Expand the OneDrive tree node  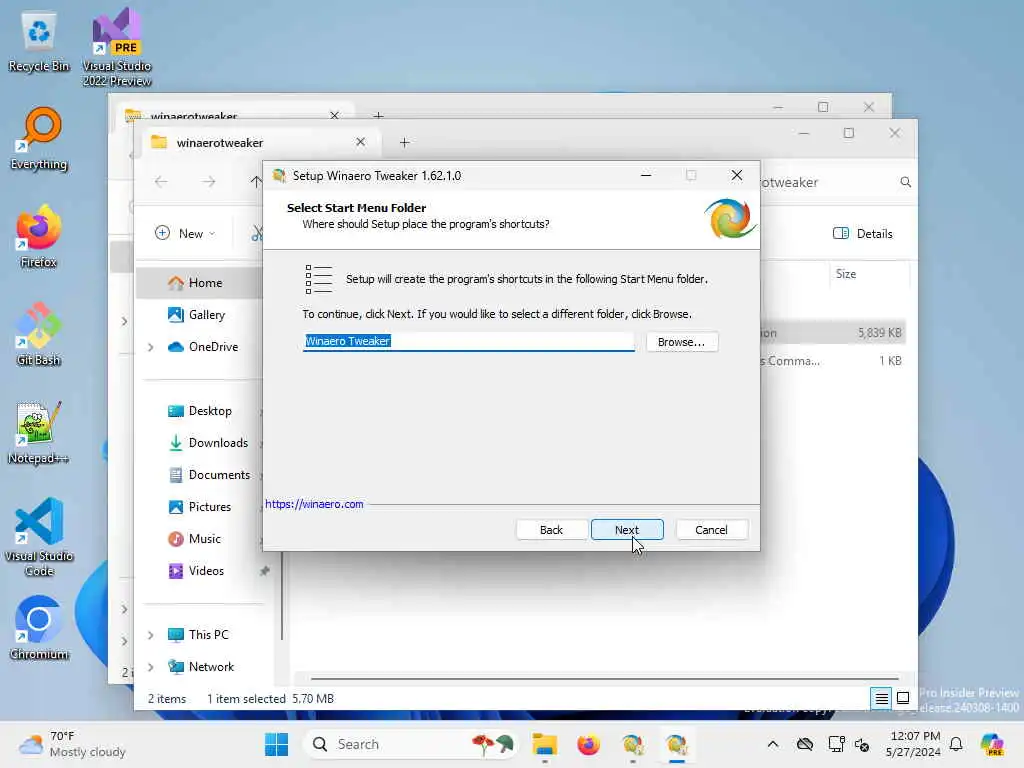click(x=151, y=347)
